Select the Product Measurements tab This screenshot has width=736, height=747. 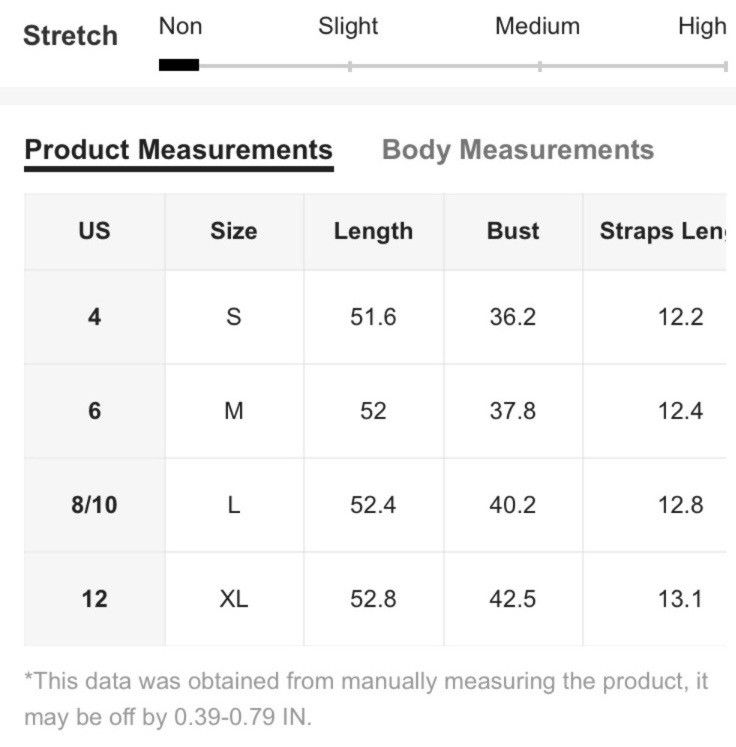179,152
